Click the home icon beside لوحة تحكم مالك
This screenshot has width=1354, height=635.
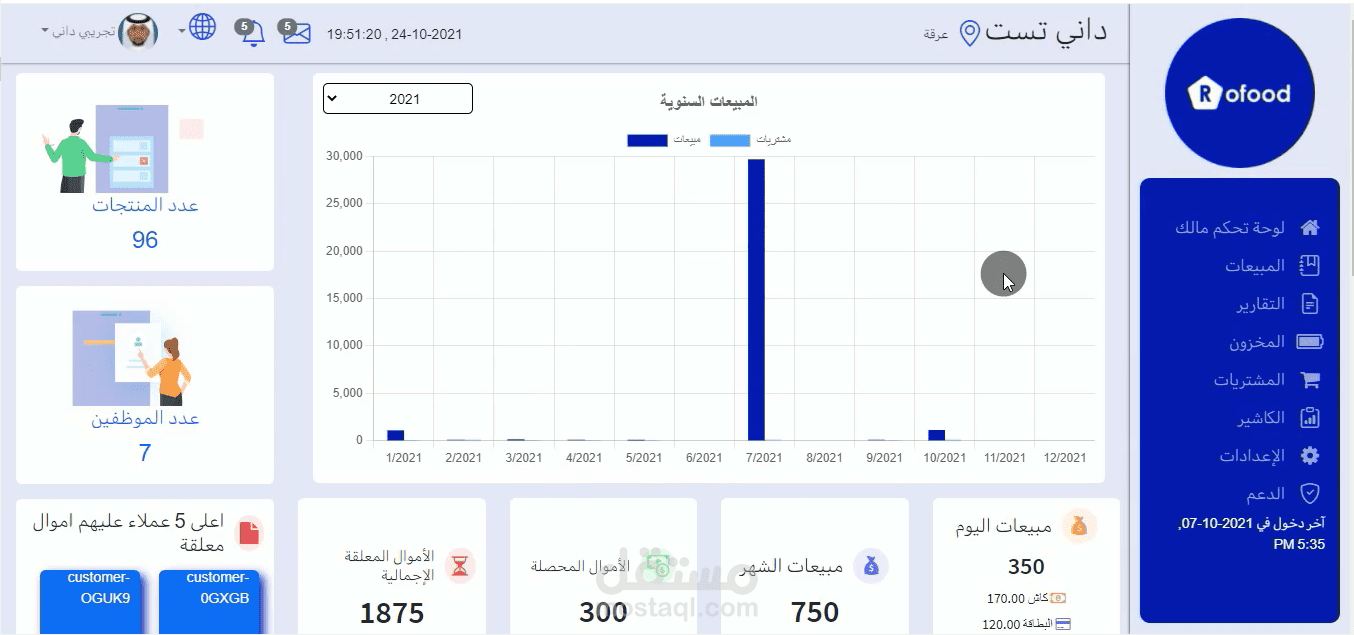(1309, 228)
